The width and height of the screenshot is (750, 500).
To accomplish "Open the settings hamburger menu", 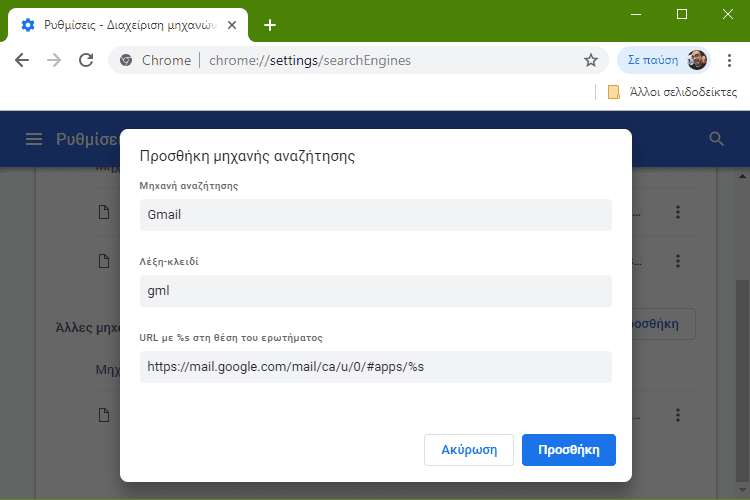I will coord(34,139).
